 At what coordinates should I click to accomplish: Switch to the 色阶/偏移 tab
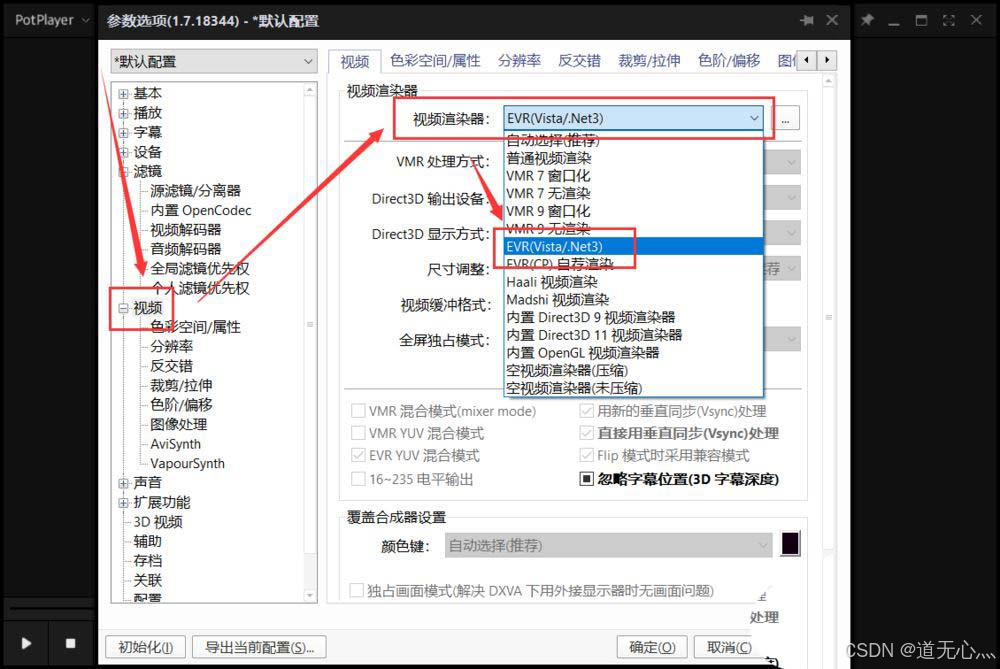click(x=728, y=61)
